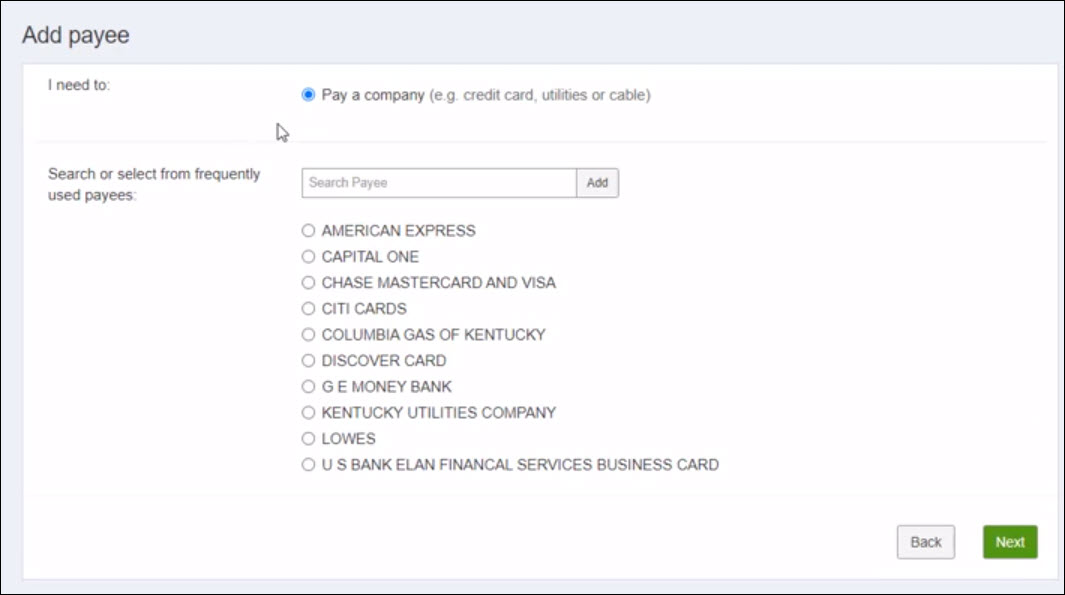Screen dimensions: 1065x595
Task: Choose LOWES as the payee
Action: pos(308,438)
